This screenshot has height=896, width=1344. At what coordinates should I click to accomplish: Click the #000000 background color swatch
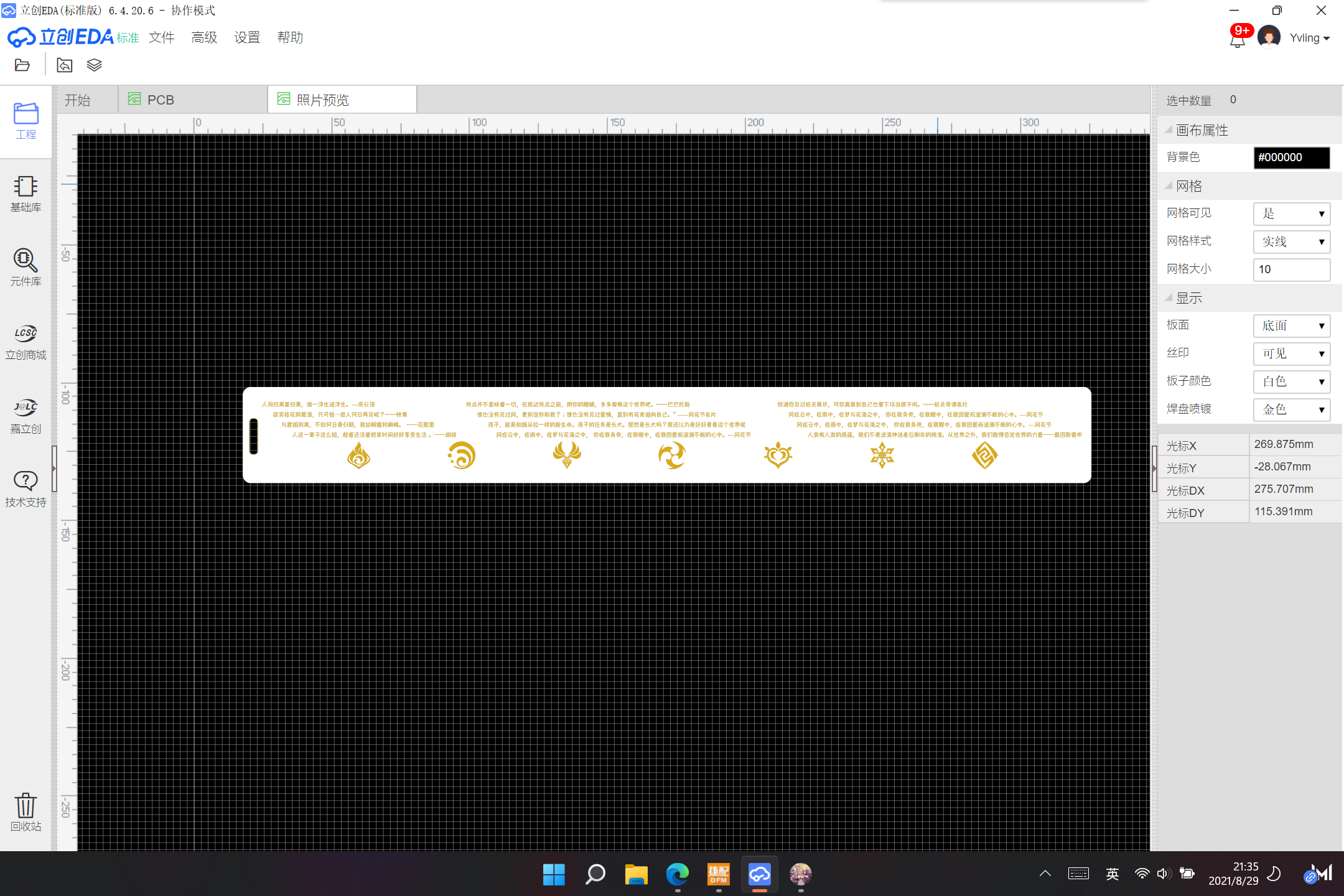click(1291, 157)
